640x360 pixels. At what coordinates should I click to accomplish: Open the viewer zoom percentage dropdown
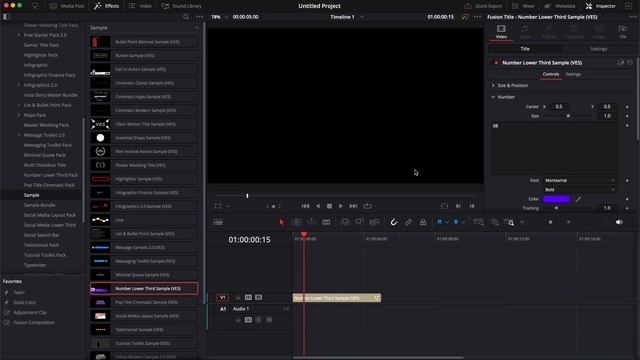click(219, 17)
